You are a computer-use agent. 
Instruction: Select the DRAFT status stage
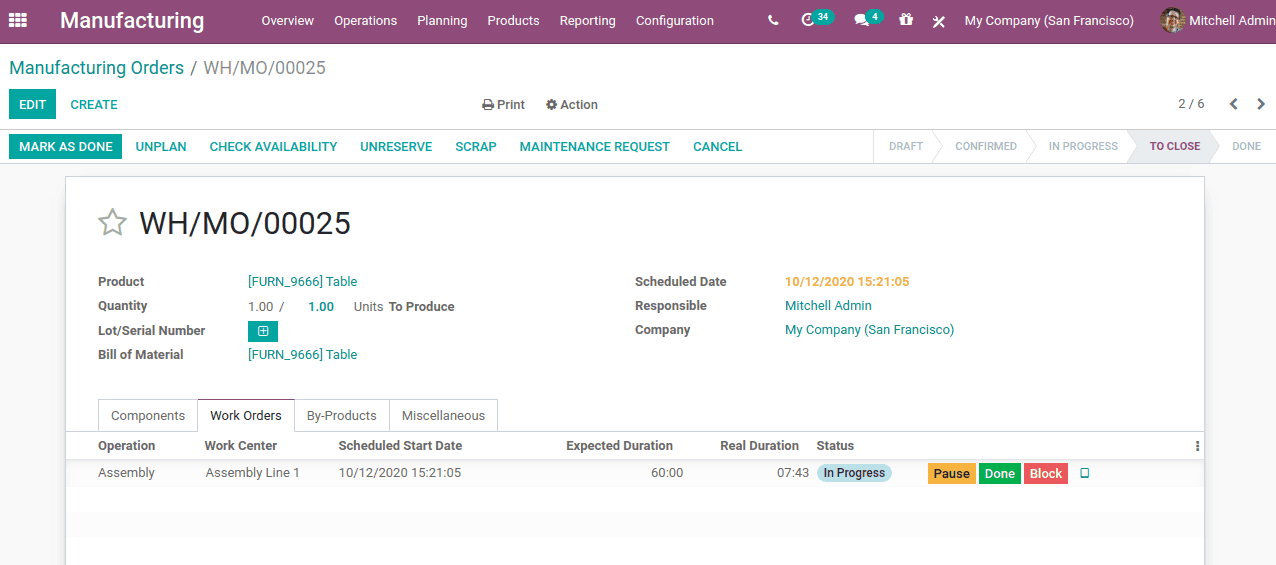[x=906, y=147]
